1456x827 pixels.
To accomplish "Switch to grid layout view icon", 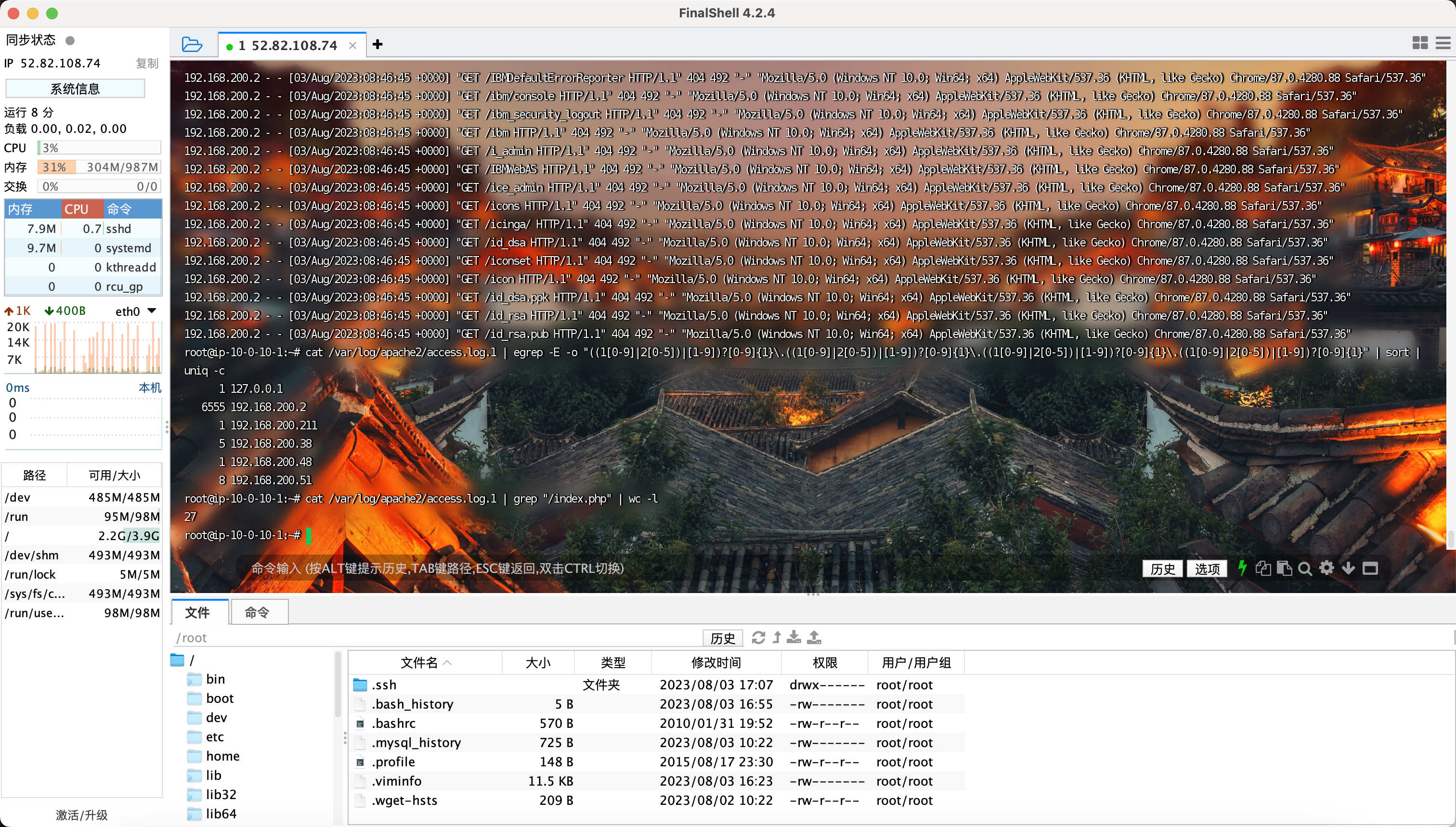I will tap(1419, 43).
